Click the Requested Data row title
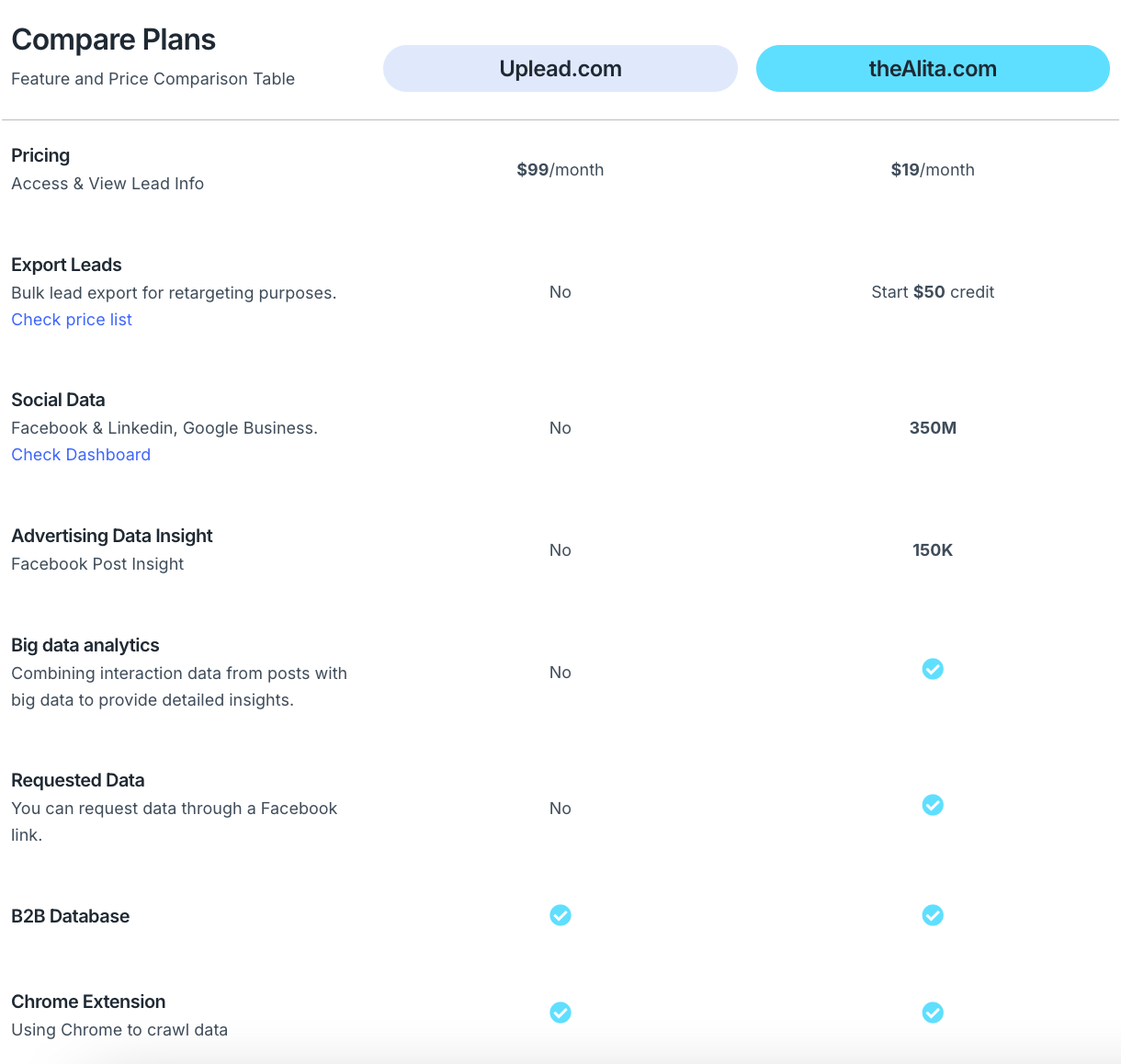The width and height of the screenshot is (1121, 1064). pyautogui.click(x=78, y=780)
